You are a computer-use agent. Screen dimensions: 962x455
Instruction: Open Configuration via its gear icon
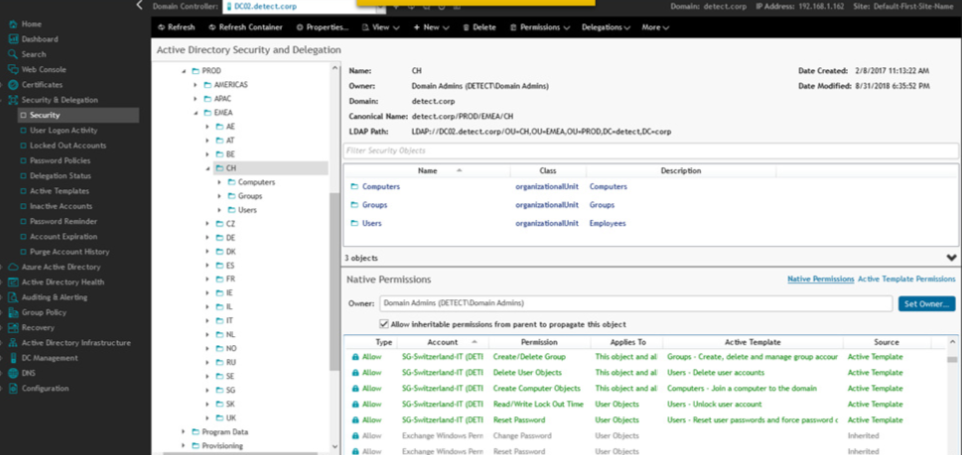pyautogui.click(x=13, y=388)
